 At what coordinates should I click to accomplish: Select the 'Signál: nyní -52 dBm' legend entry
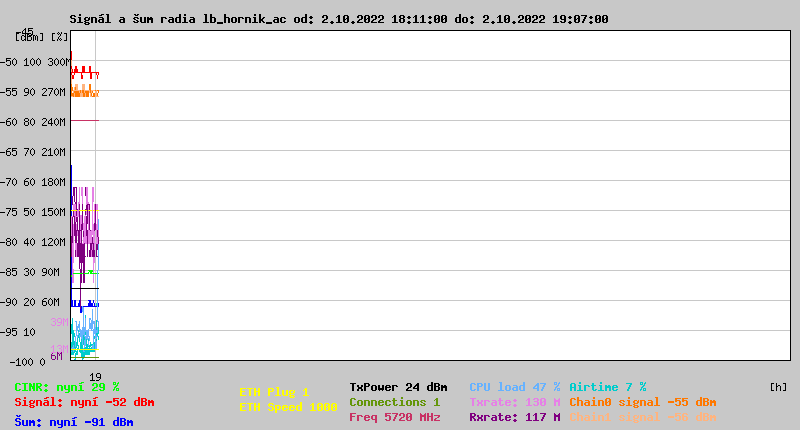click(84, 402)
